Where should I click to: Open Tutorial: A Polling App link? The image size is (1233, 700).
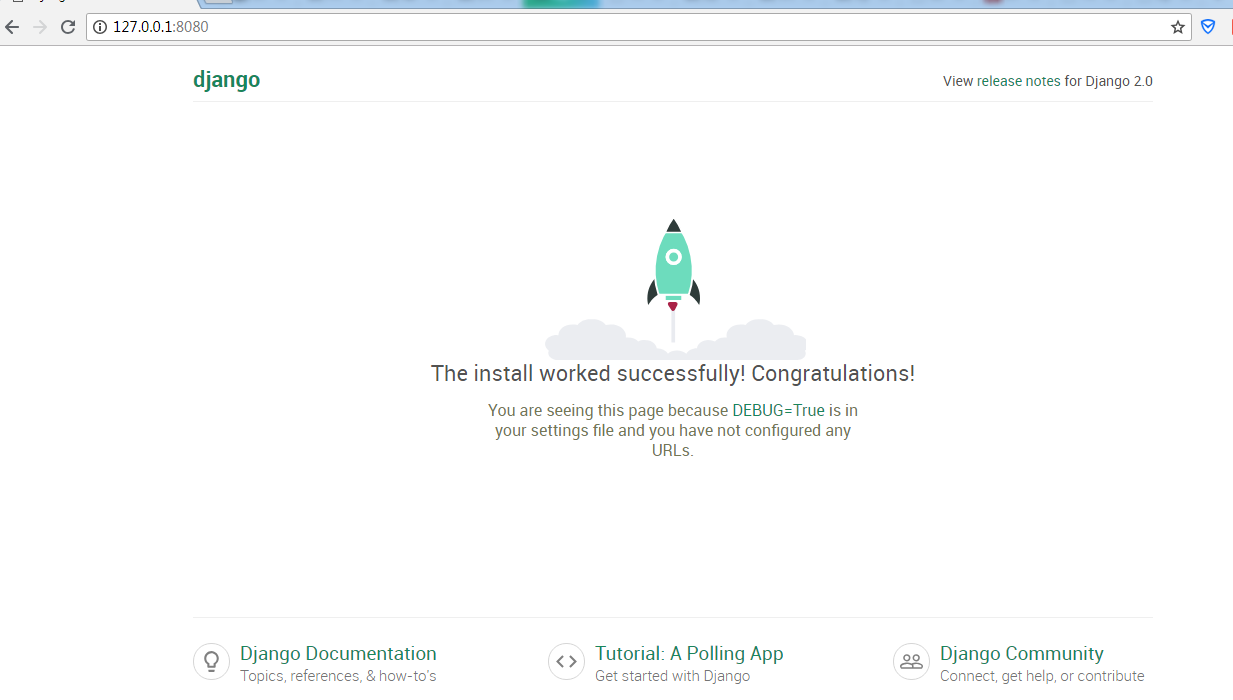[689, 653]
